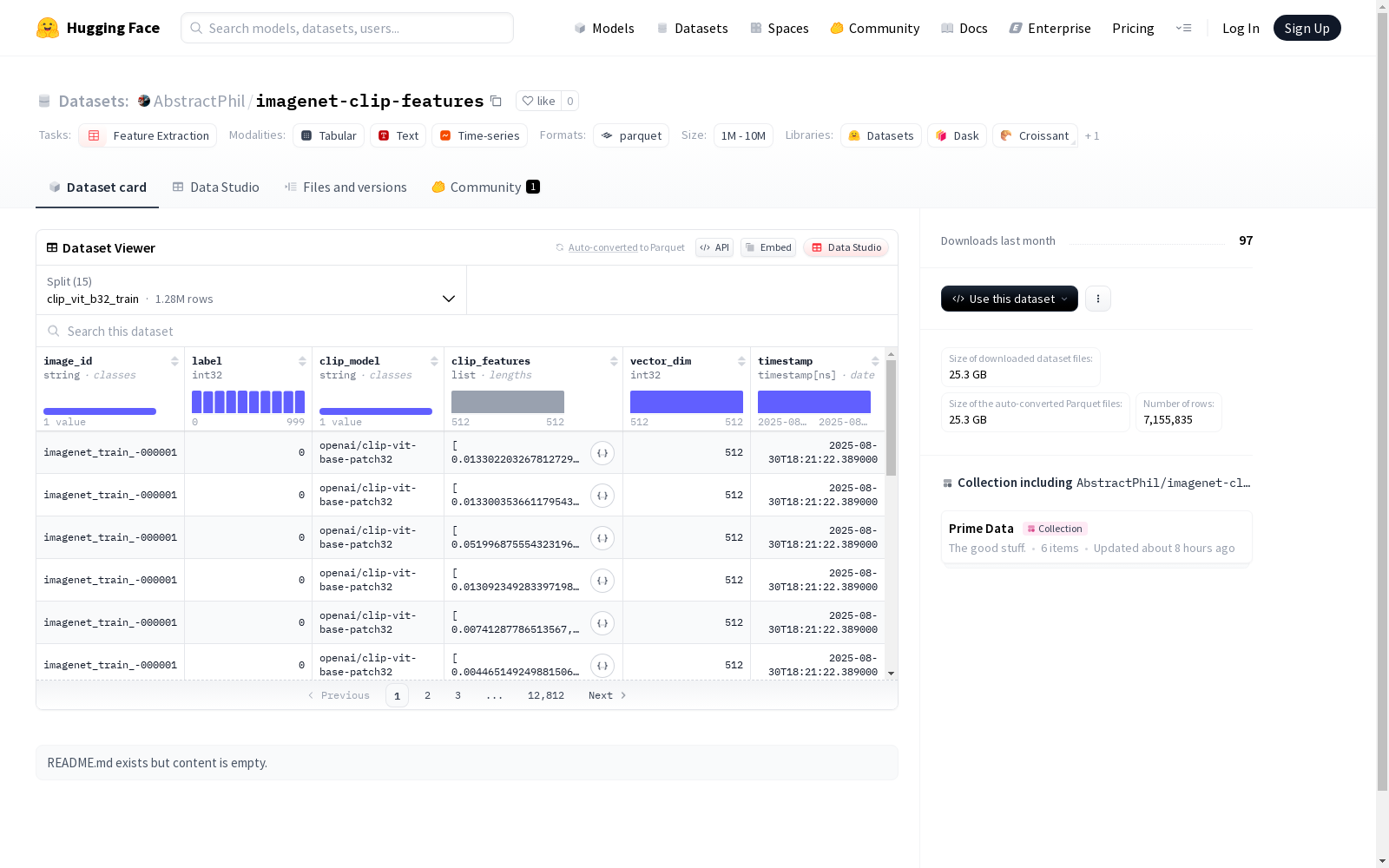Go to the Pricing page

click(x=1133, y=28)
